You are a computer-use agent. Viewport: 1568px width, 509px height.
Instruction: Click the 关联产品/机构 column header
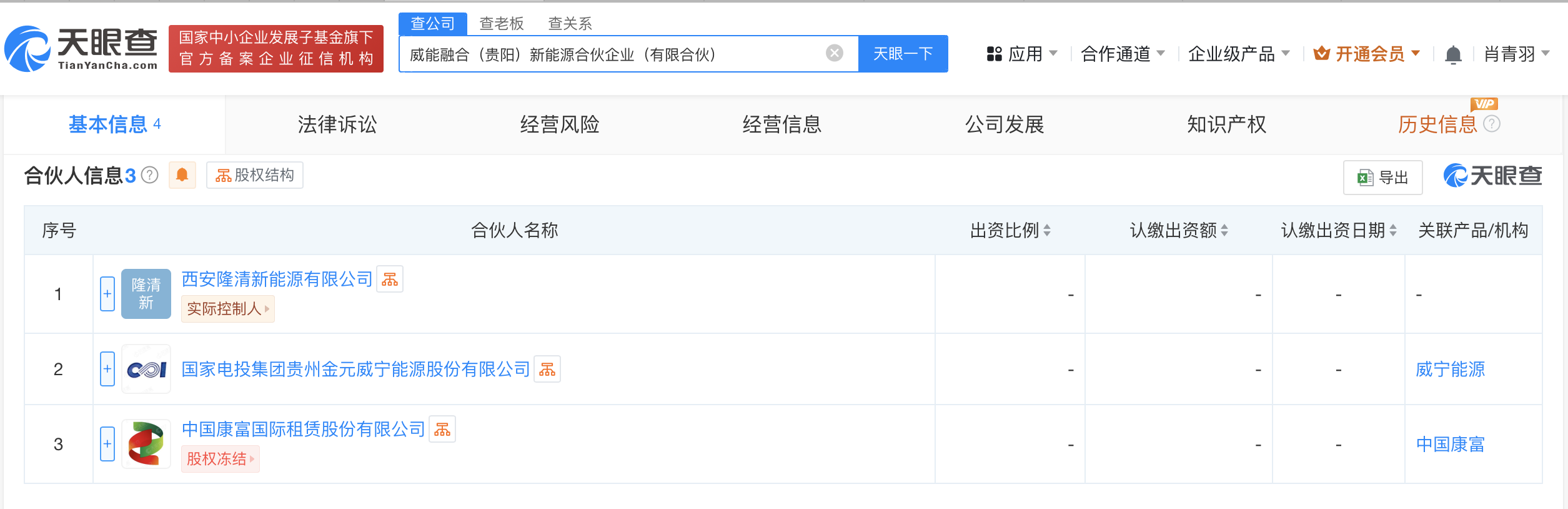coord(1474,230)
